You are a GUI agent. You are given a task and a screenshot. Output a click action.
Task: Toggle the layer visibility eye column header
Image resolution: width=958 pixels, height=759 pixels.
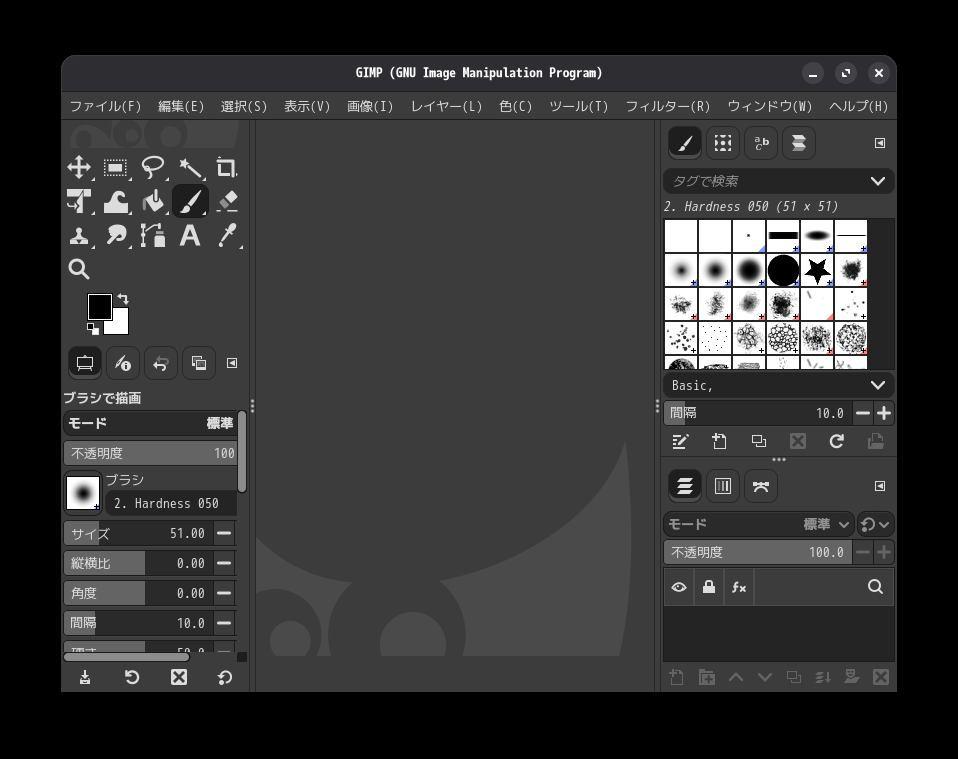coord(679,587)
